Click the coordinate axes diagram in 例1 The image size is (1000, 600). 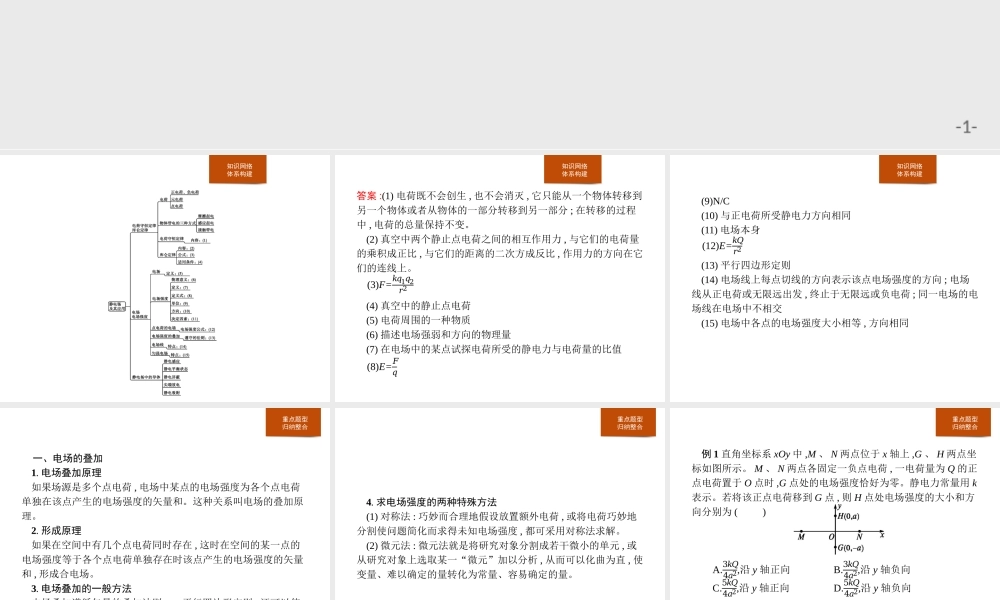pyautogui.click(x=835, y=530)
